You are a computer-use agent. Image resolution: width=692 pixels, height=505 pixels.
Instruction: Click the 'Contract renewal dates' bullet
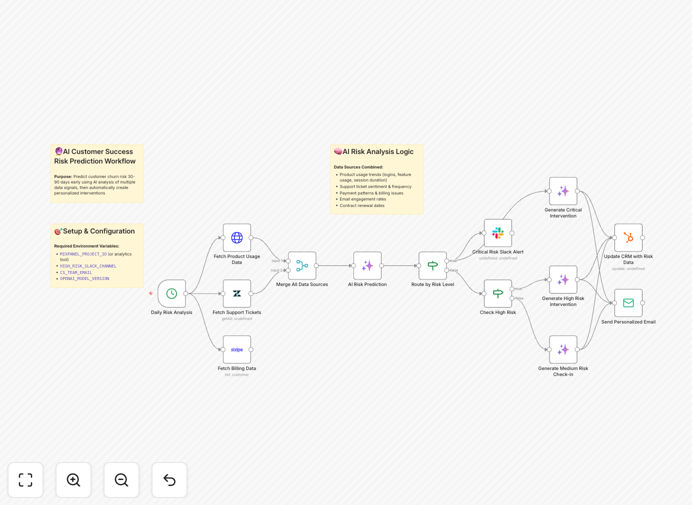(x=362, y=206)
